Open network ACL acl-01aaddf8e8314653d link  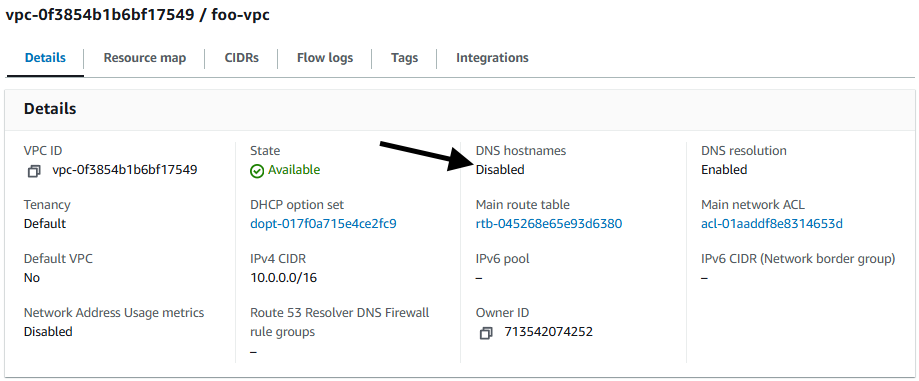tap(772, 224)
